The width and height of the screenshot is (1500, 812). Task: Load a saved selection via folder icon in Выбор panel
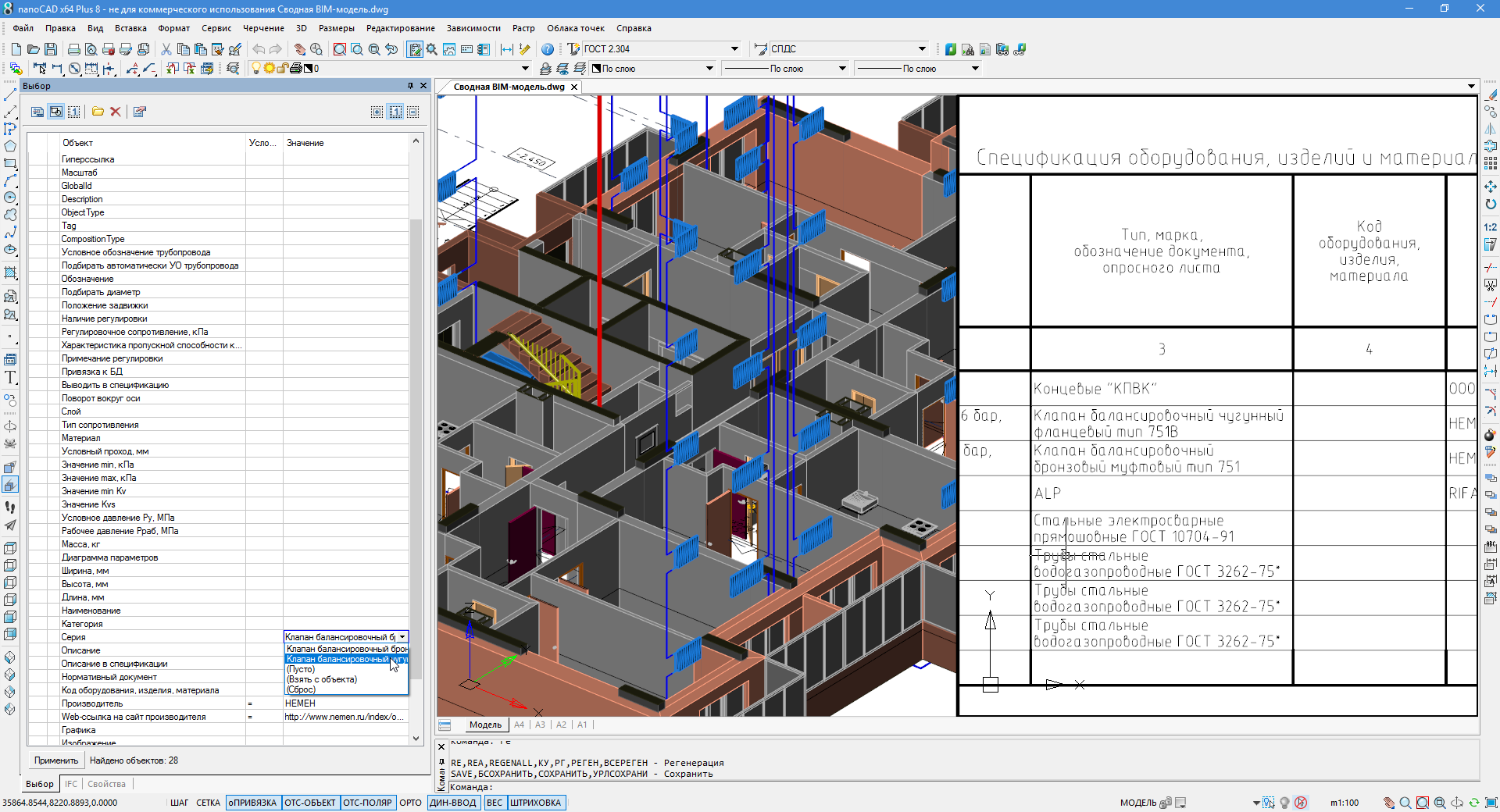(x=98, y=112)
